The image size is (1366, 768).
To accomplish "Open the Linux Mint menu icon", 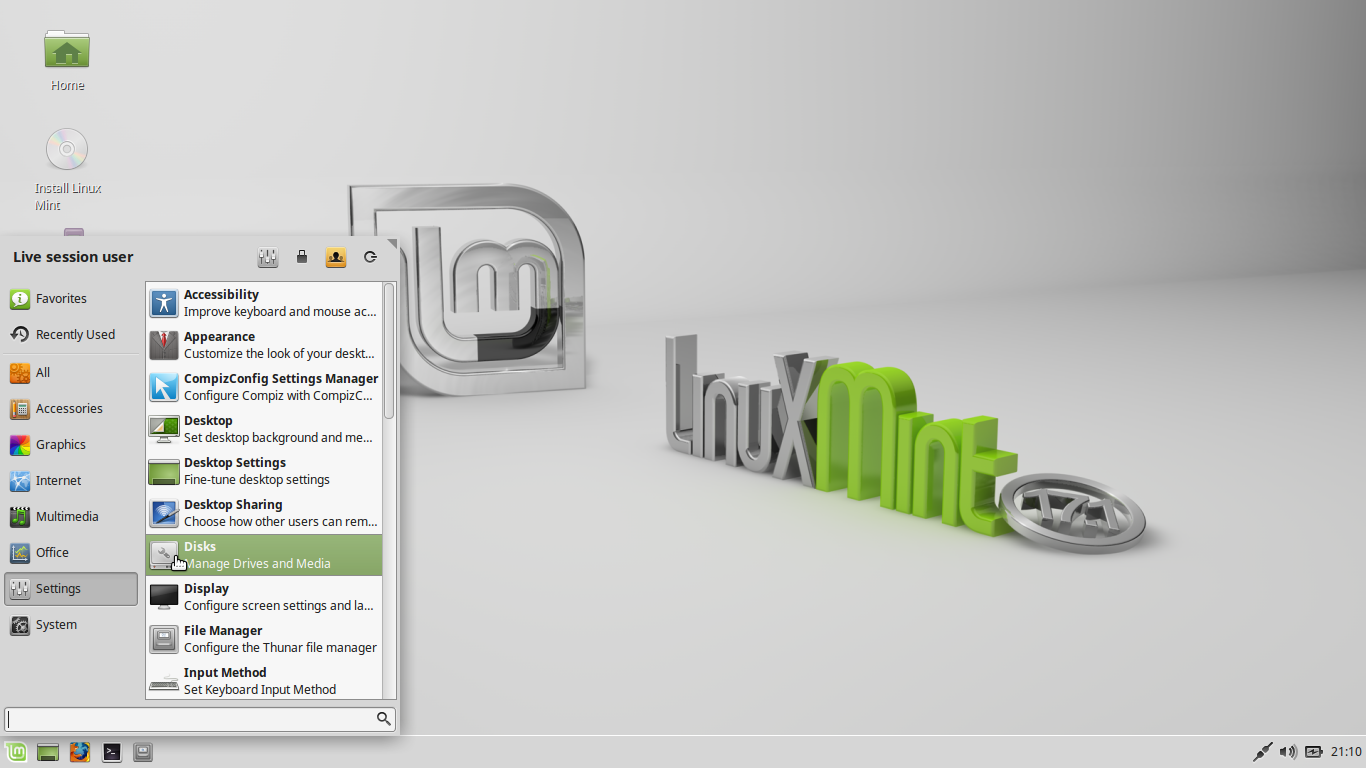I will [x=15, y=752].
